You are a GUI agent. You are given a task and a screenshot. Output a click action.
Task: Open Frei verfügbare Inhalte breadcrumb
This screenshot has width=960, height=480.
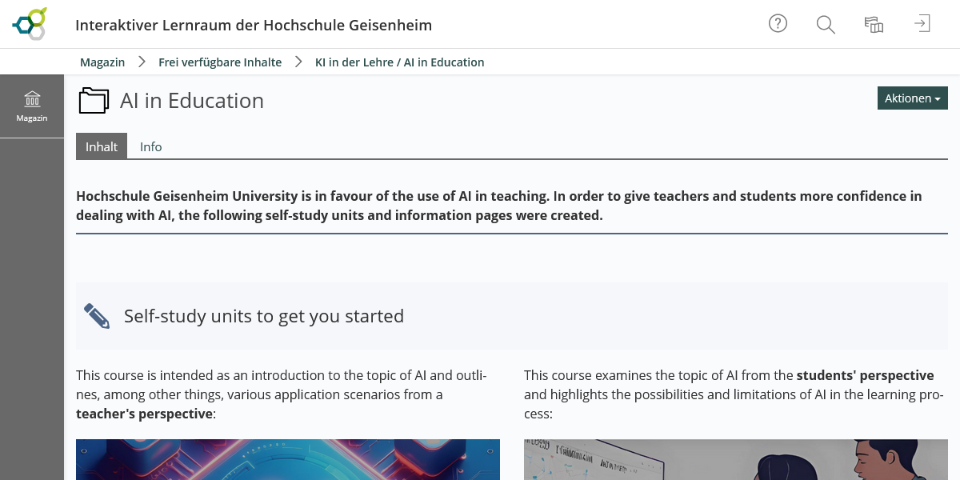pos(220,62)
